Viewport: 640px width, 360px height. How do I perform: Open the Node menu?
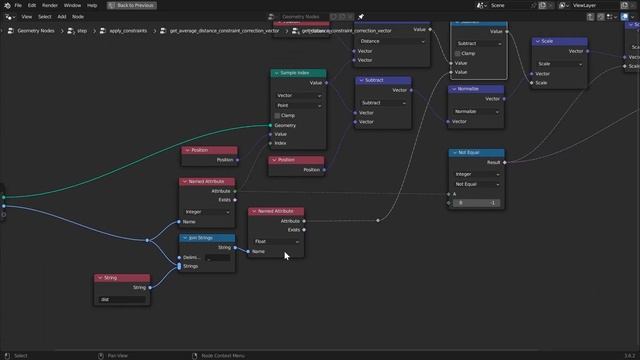78,17
